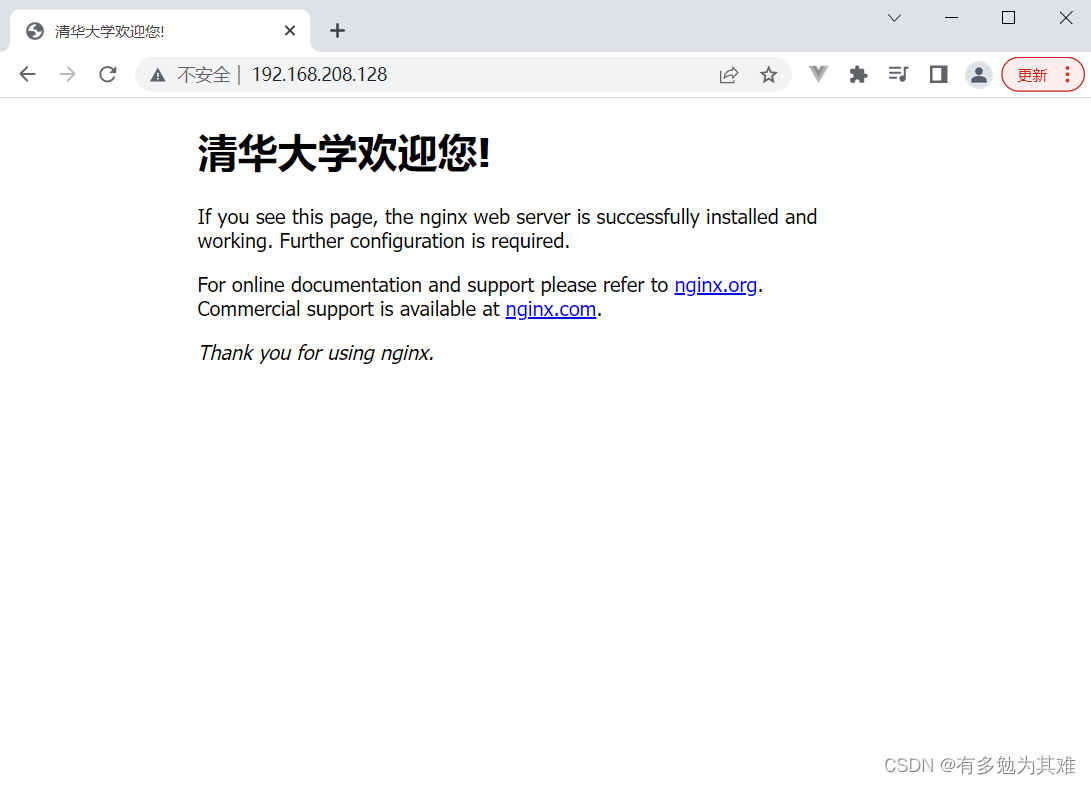The image size is (1091, 785).
Task: Click the 'Thank you for using nginx.' text
Action: coord(316,353)
